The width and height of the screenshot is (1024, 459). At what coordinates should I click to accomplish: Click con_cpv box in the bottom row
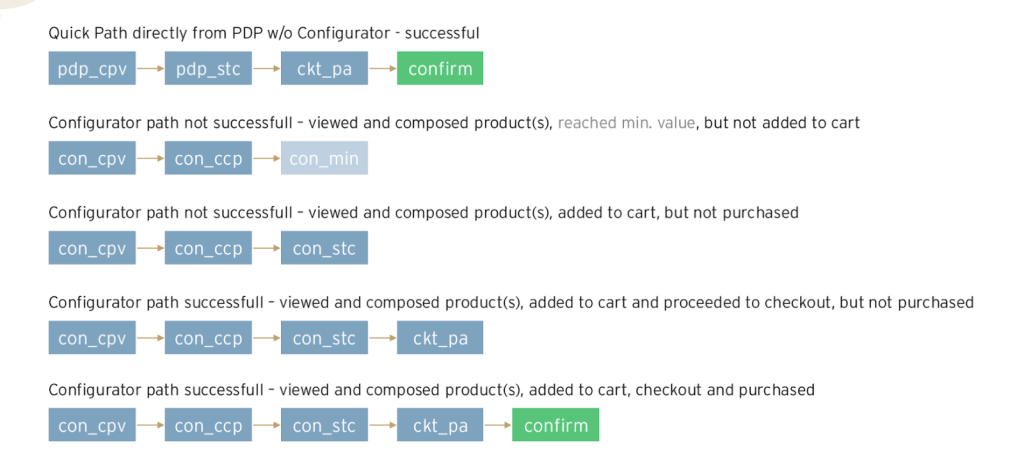(92, 425)
